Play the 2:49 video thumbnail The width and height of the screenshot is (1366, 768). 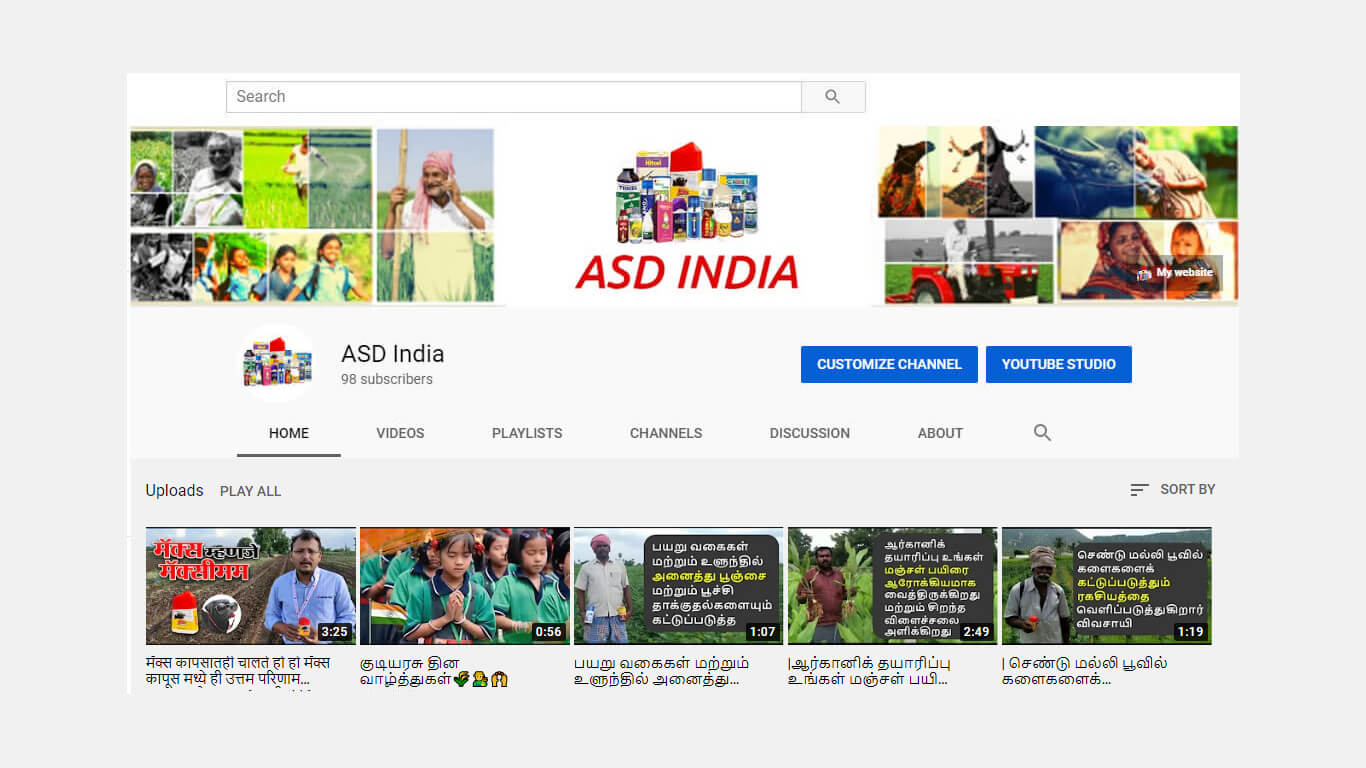coord(893,586)
